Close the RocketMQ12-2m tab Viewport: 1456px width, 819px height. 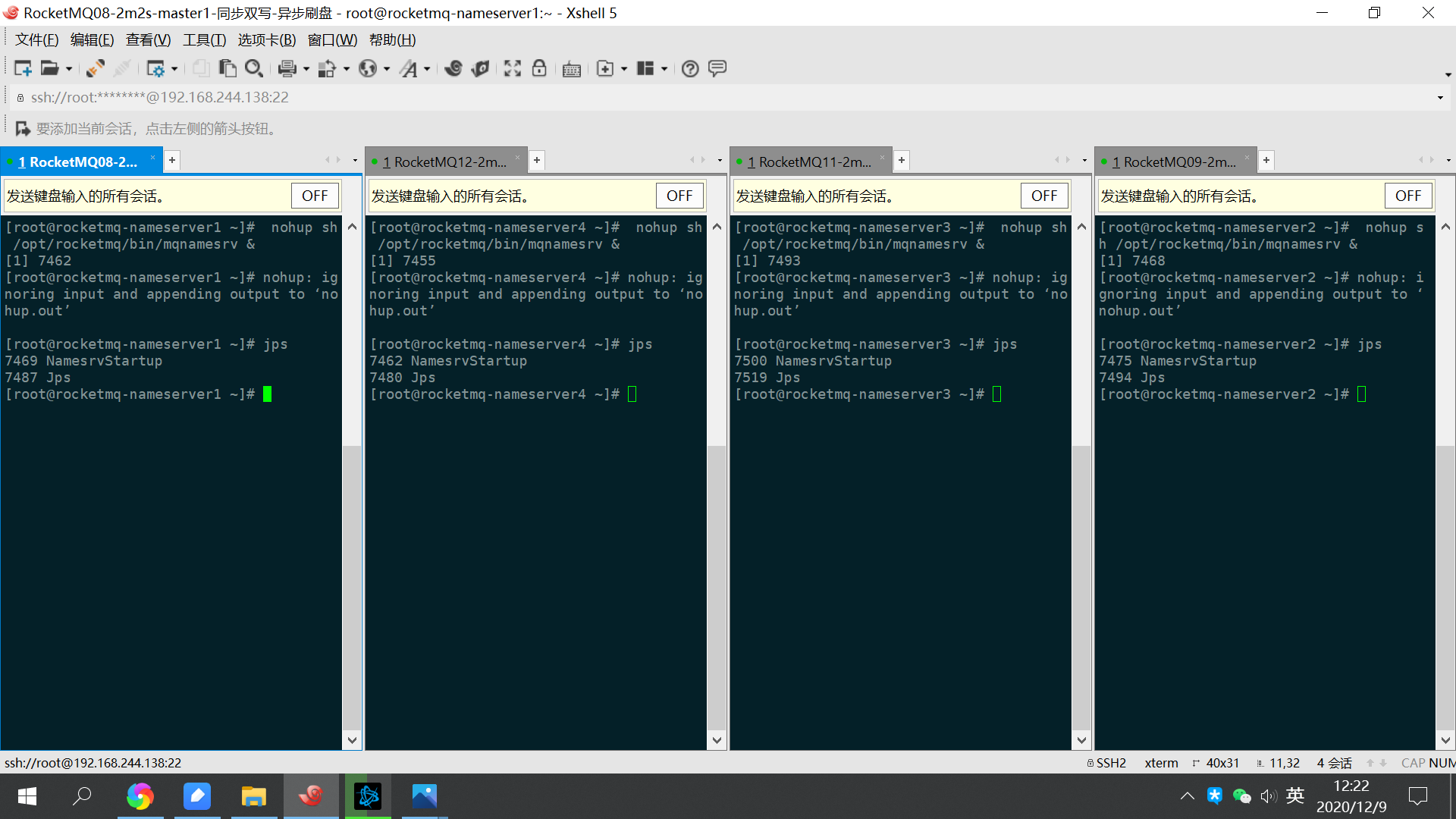point(518,158)
